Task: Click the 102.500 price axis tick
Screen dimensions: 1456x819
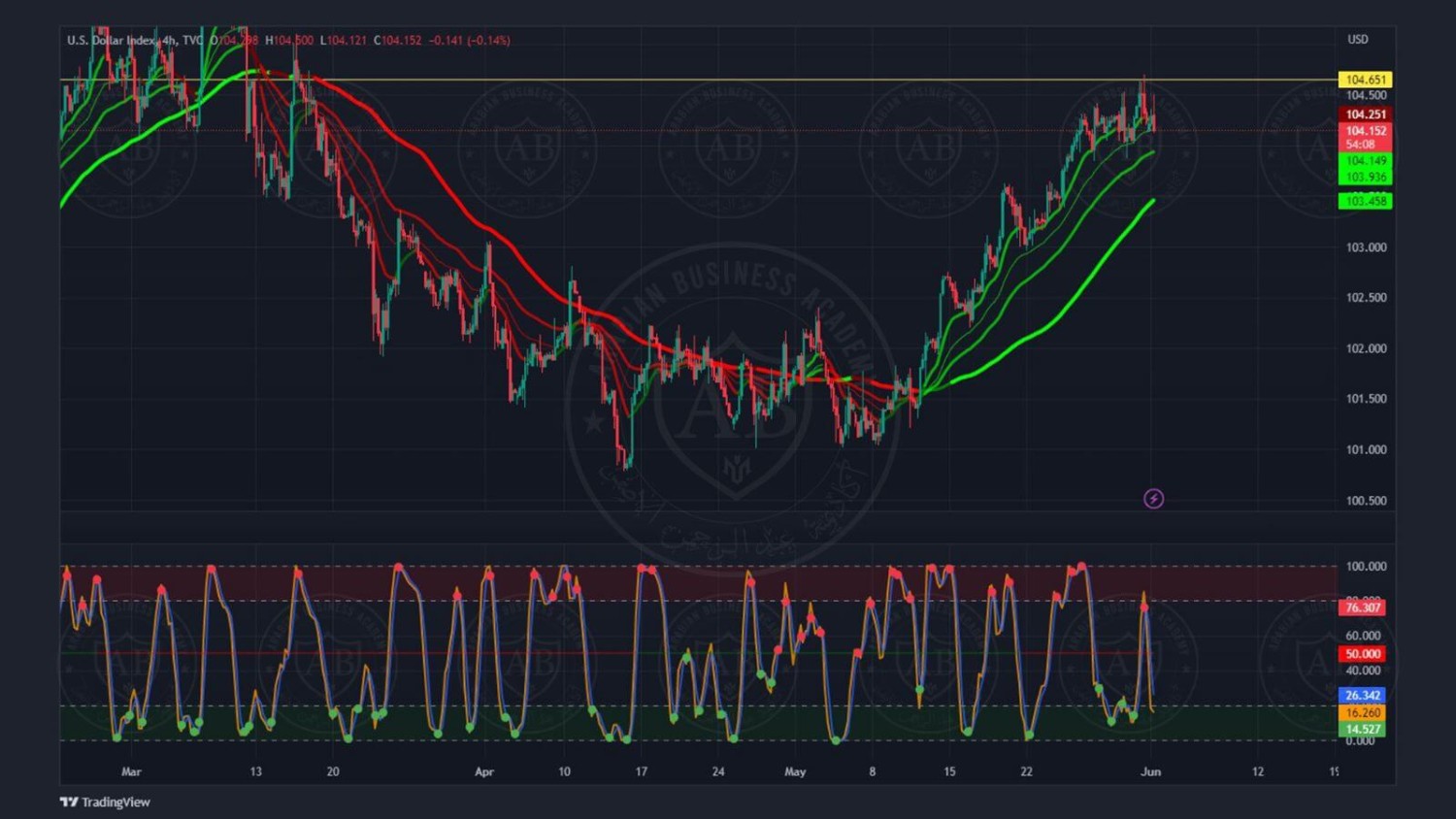Action: [x=1366, y=298]
